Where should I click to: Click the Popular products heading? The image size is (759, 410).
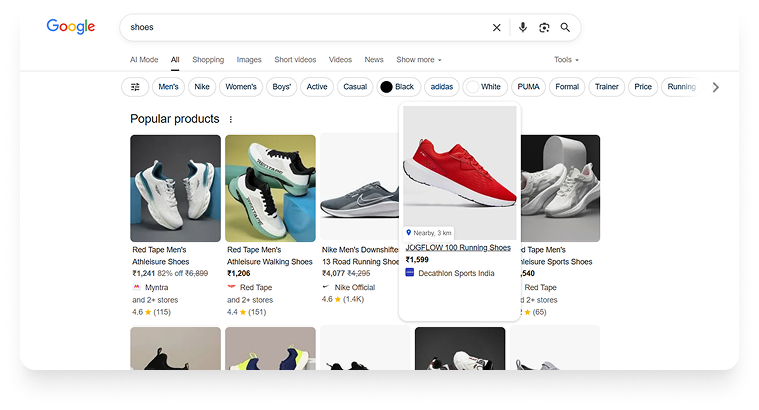175,119
